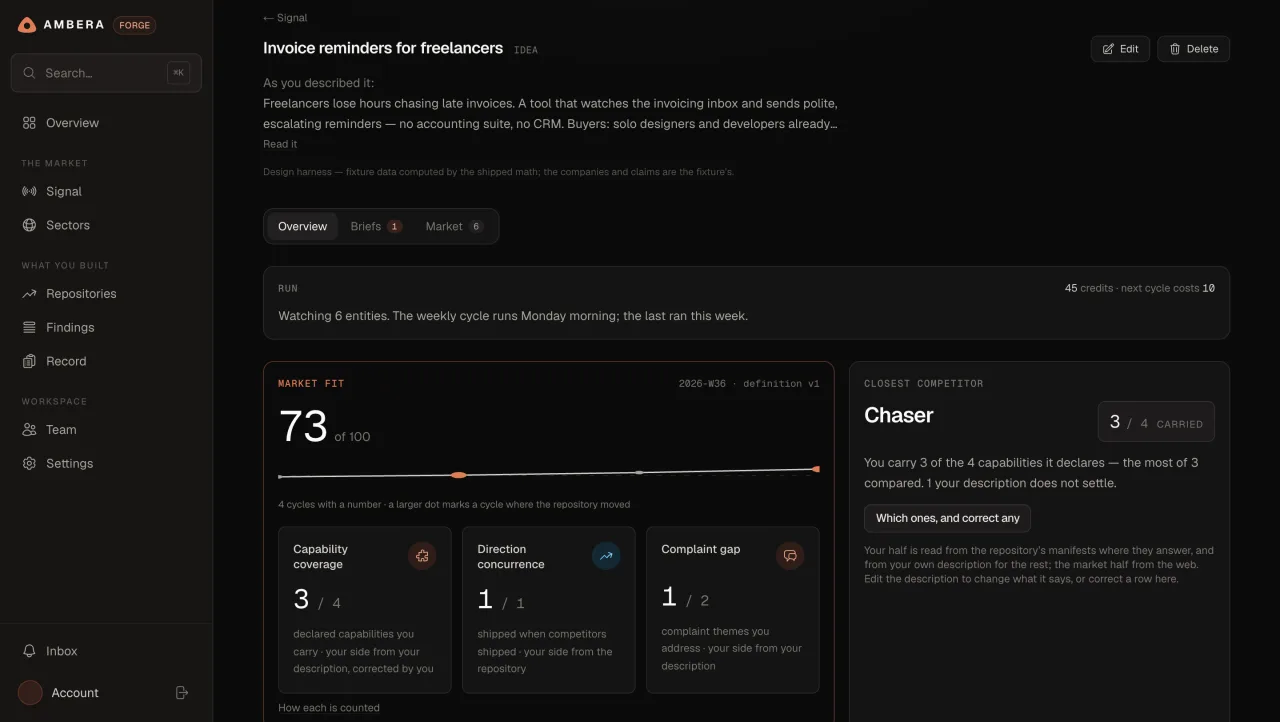Click the large orange dot on trend line
This screenshot has height=722, width=1280.
[458, 475]
